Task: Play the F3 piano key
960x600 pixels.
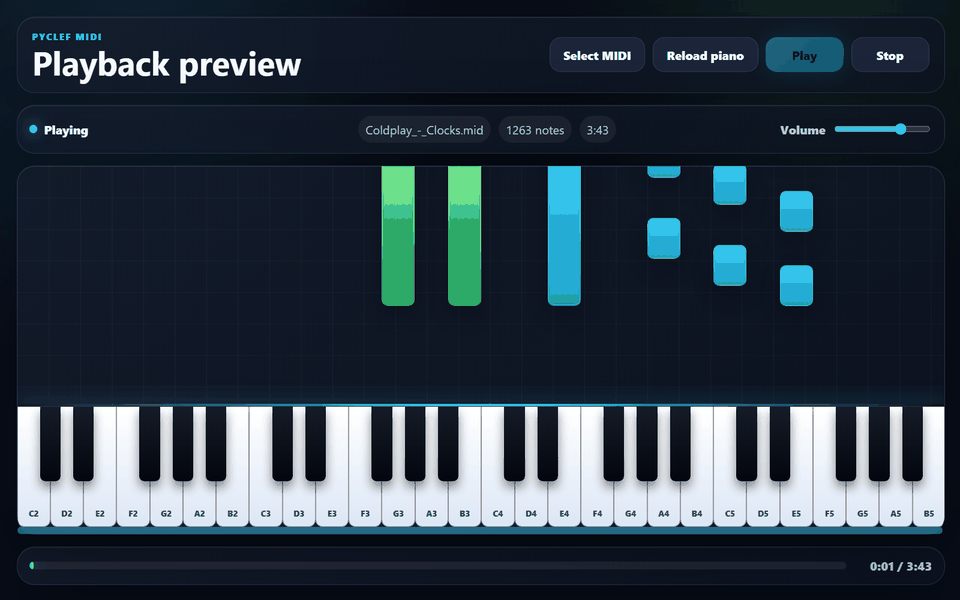Action: (x=365, y=505)
